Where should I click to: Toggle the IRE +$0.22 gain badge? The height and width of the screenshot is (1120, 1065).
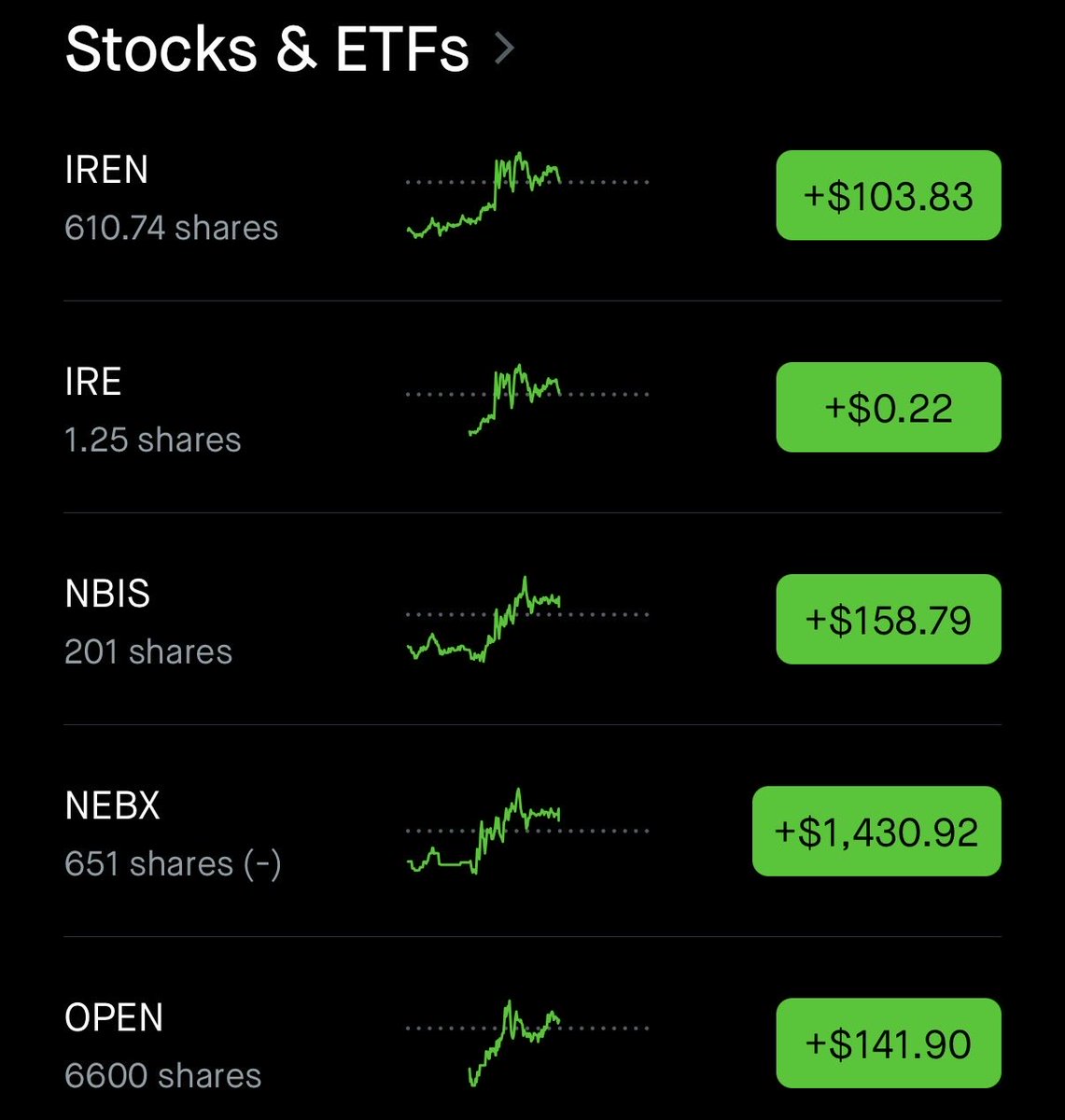click(x=888, y=408)
